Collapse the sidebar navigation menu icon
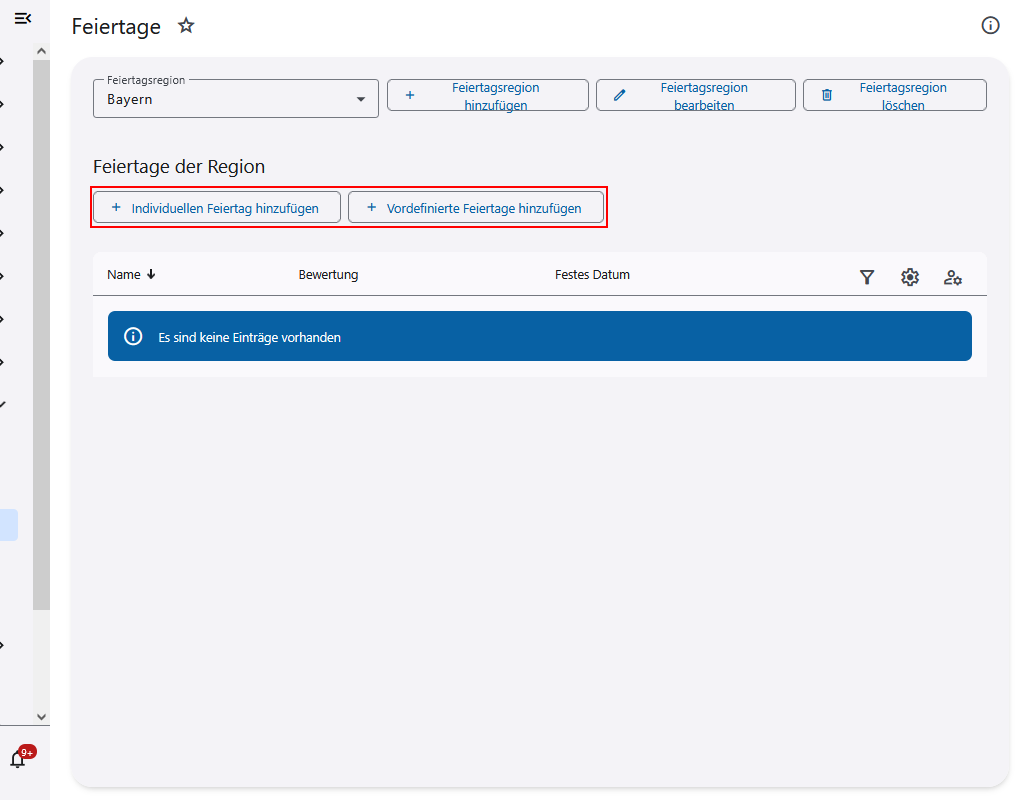1024x800 pixels. (x=23, y=18)
